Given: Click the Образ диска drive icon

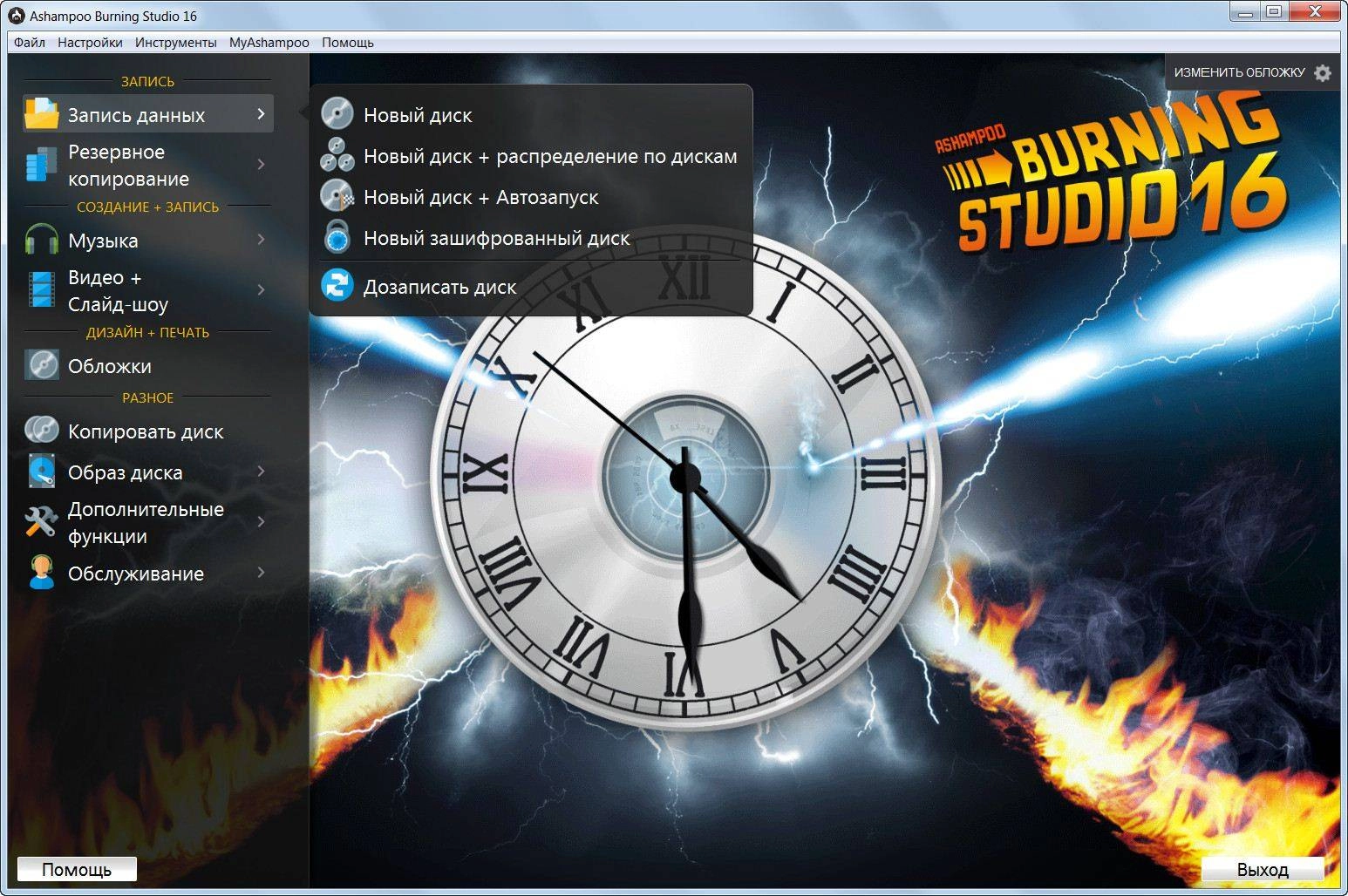Looking at the screenshot, I should 41,472.
